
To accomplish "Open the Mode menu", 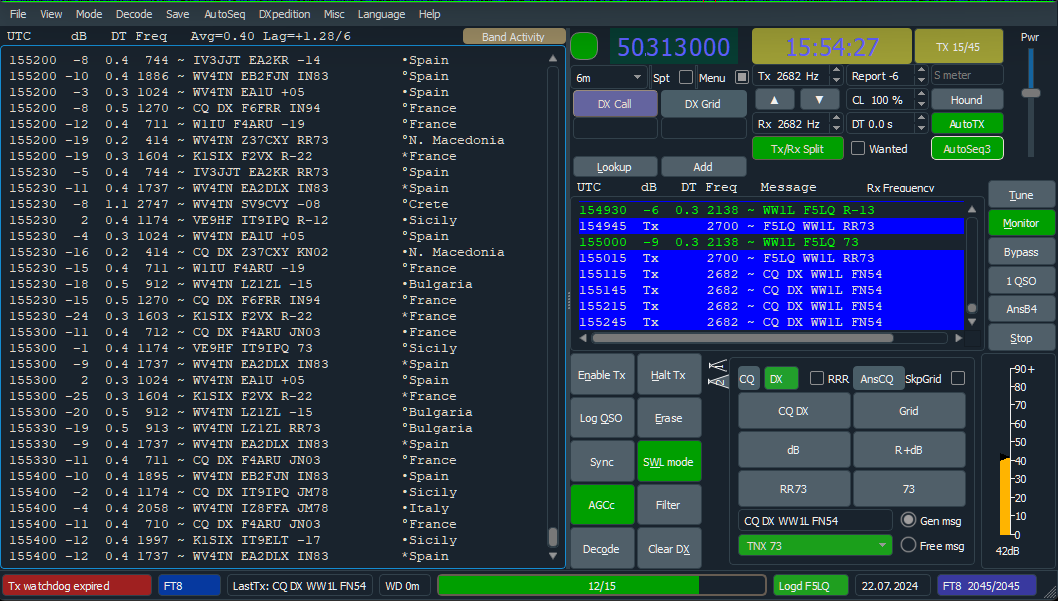I will (x=88, y=14).
